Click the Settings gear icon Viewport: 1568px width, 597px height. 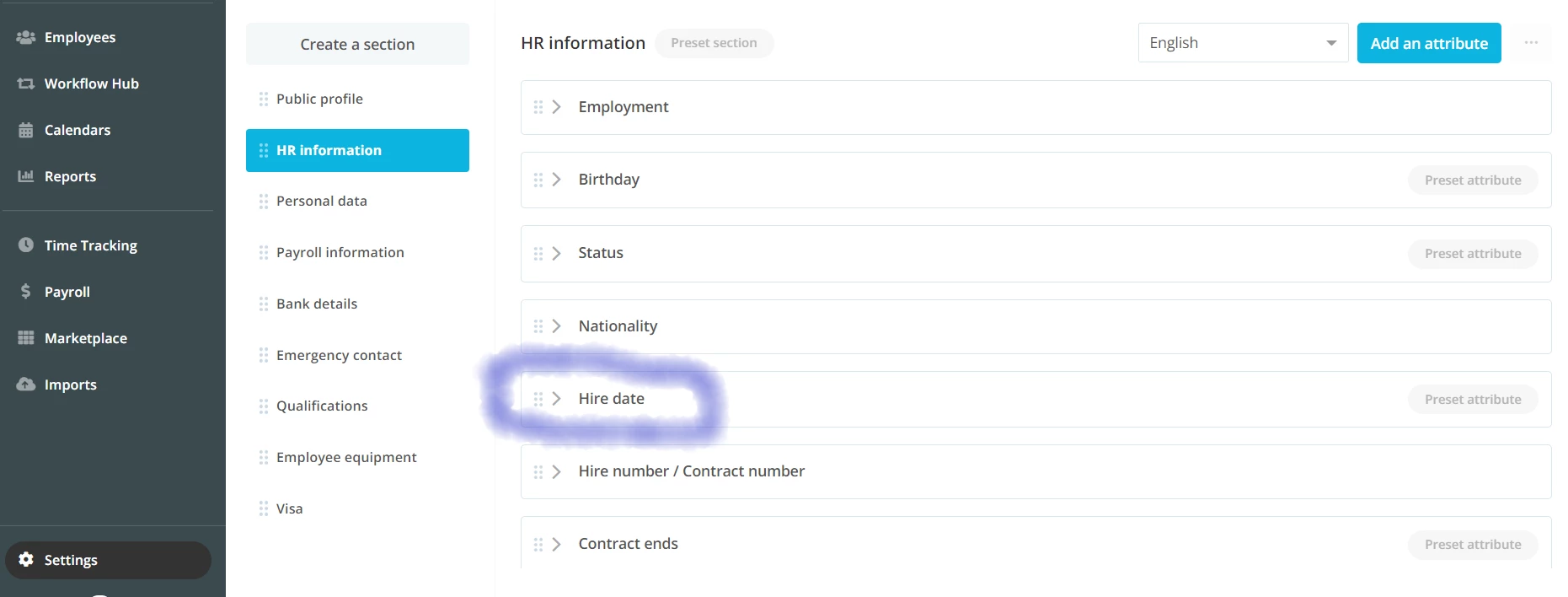26,560
